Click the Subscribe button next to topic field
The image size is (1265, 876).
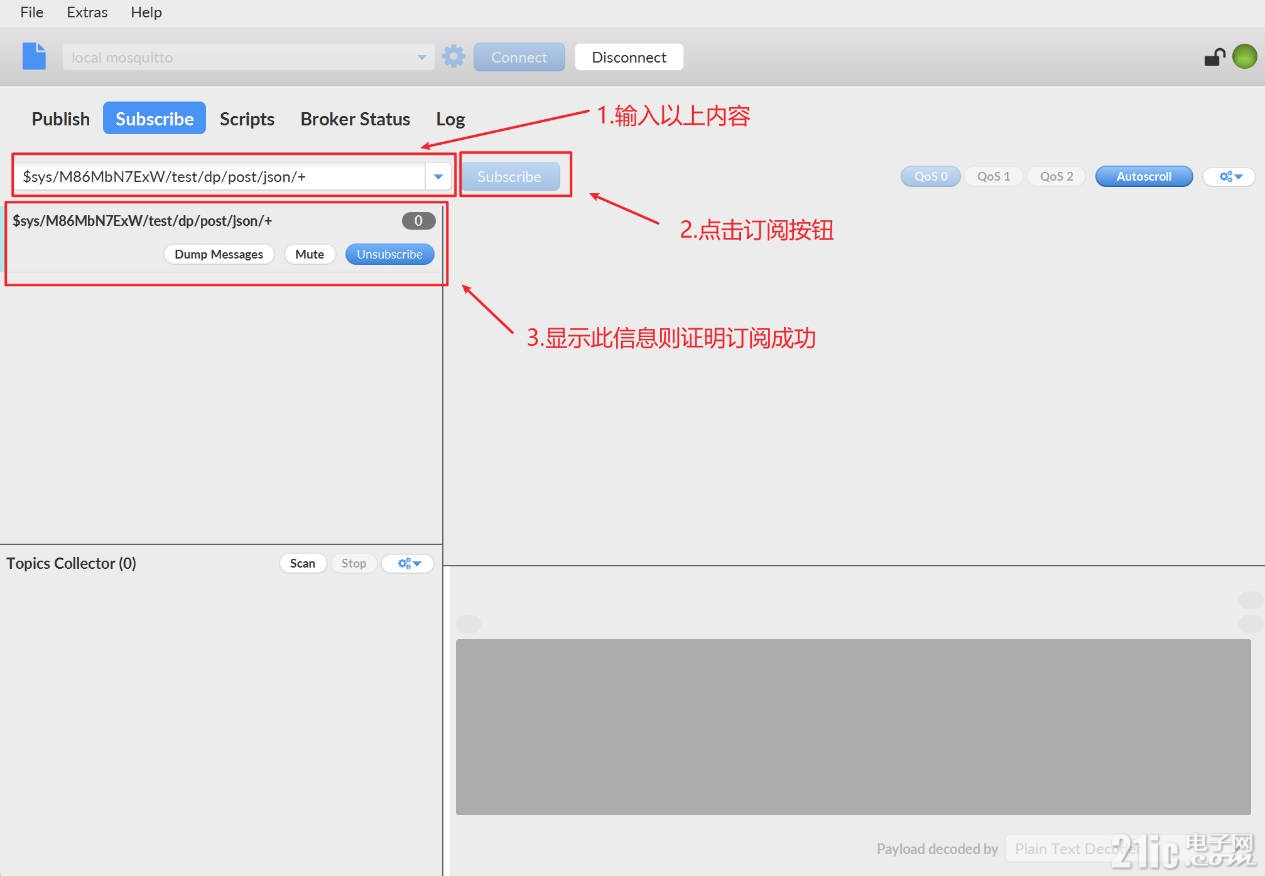(509, 176)
